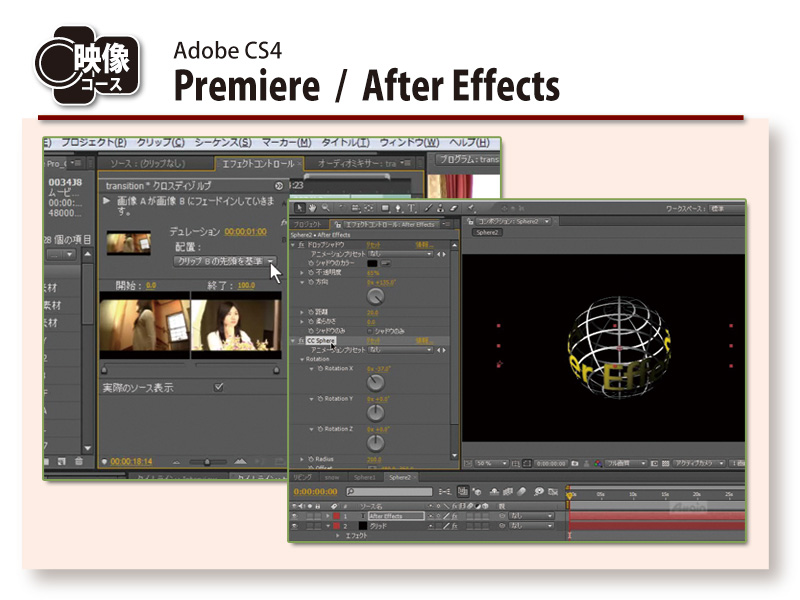The height and width of the screenshot is (600, 800).
Task: Click the デュレーション 00:00:01:00 value
Action: click(245, 232)
